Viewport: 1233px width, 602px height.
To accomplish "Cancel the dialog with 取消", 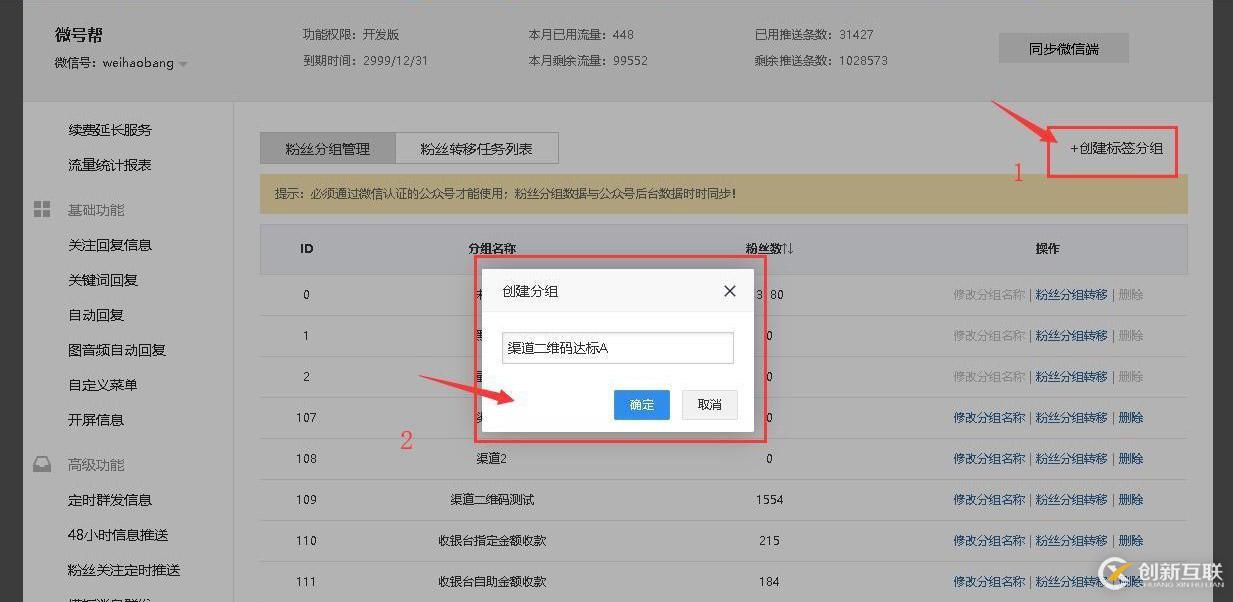I will click(x=710, y=404).
